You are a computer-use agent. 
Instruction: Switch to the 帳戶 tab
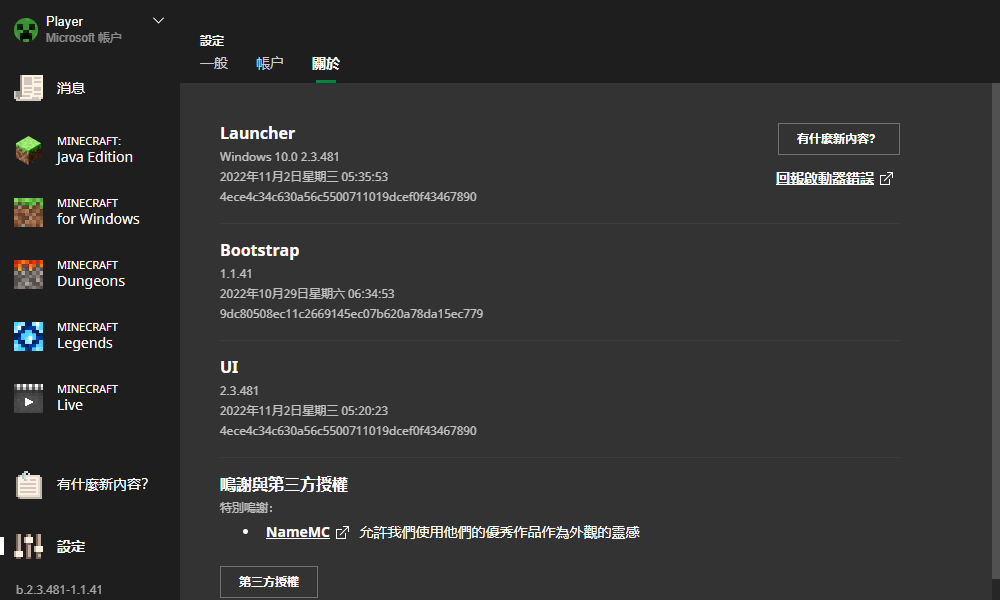(x=270, y=63)
